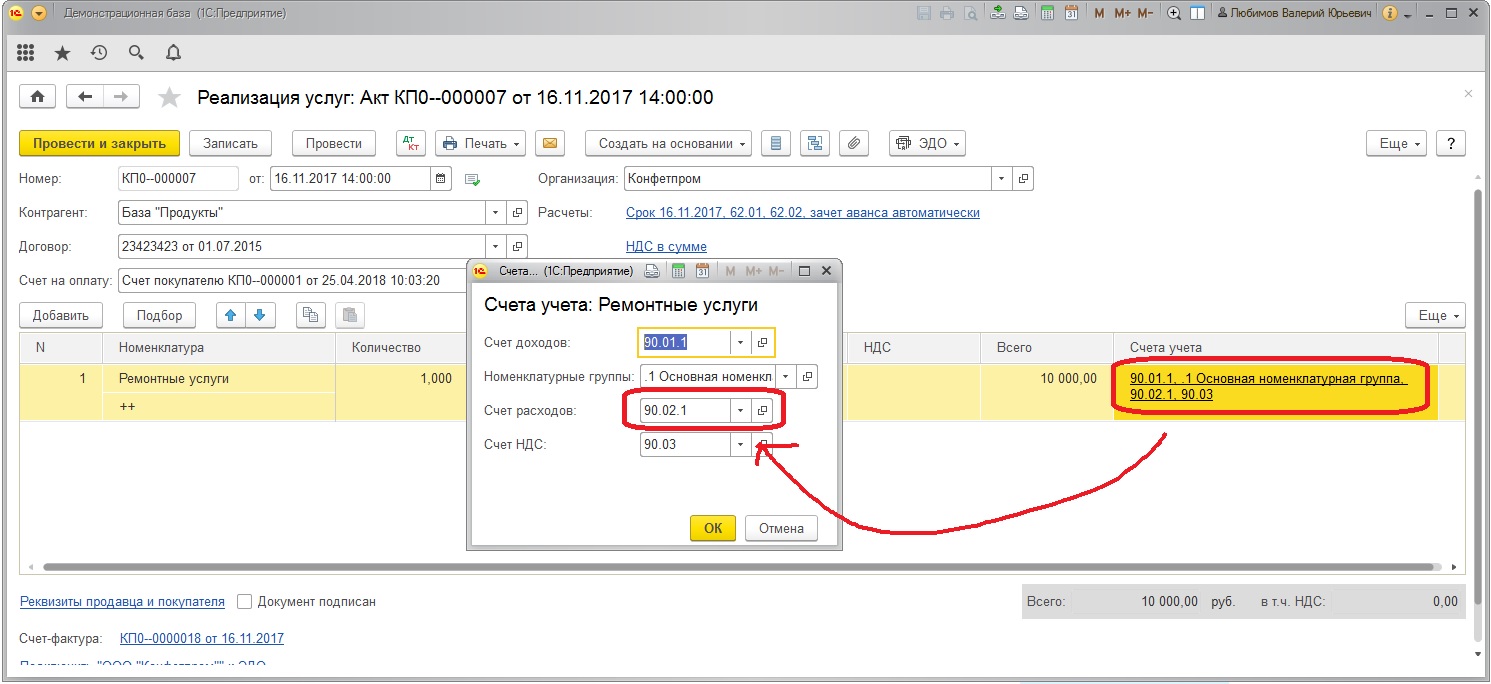The width and height of the screenshot is (1491, 684).
Task: Open НДС в сумме link
Action: coord(666,246)
